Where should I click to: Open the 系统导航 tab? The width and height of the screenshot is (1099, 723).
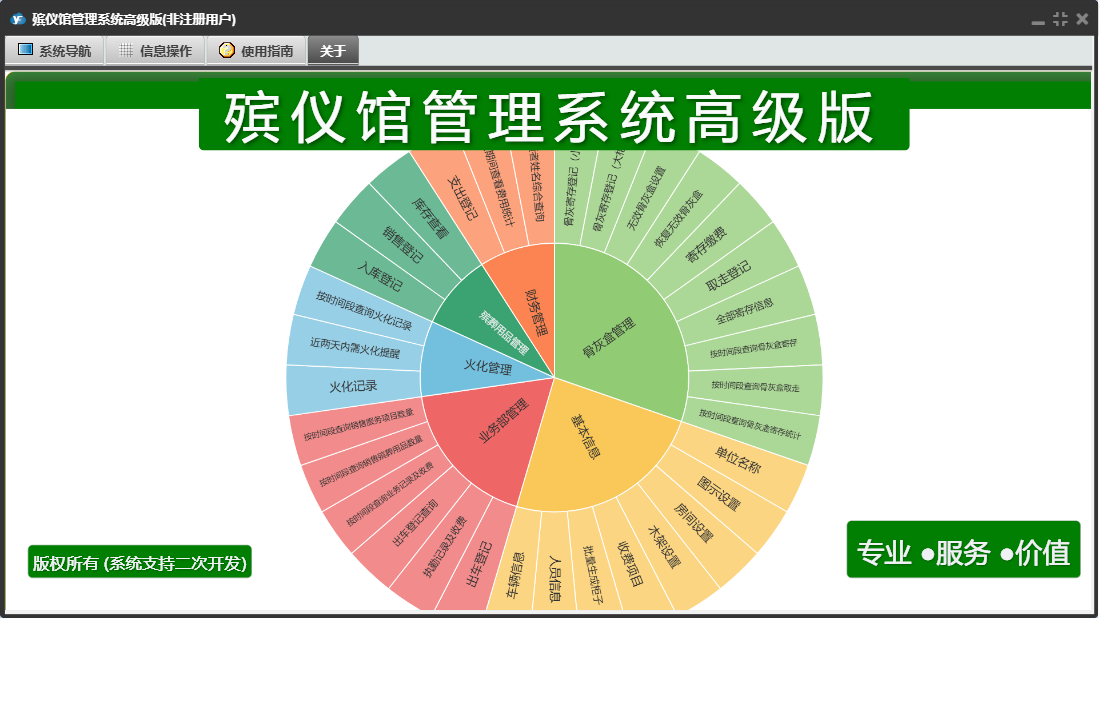click(55, 50)
